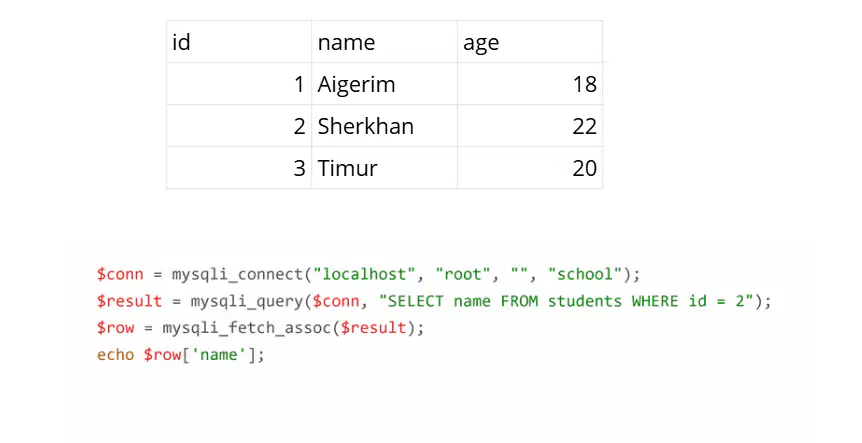The width and height of the screenshot is (862, 443).
Task: Select the cell containing Aigerim
Action: [384, 84]
